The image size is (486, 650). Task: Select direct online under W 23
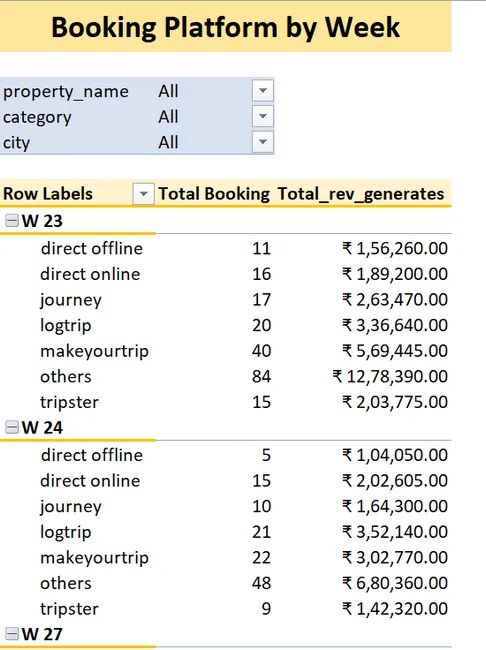[x=90, y=274]
